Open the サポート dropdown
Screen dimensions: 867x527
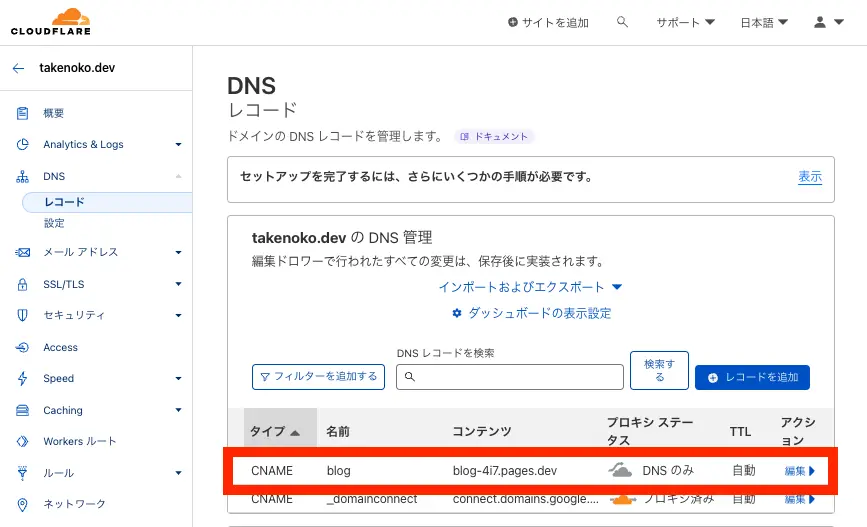click(686, 23)
